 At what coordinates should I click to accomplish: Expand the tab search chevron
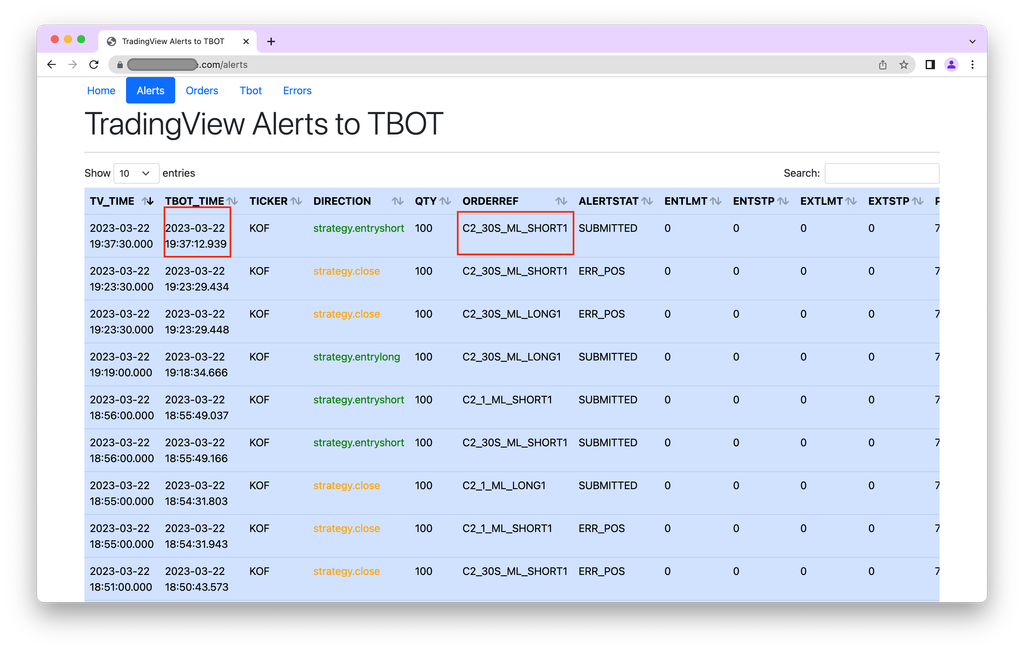(x=972, y=41)
